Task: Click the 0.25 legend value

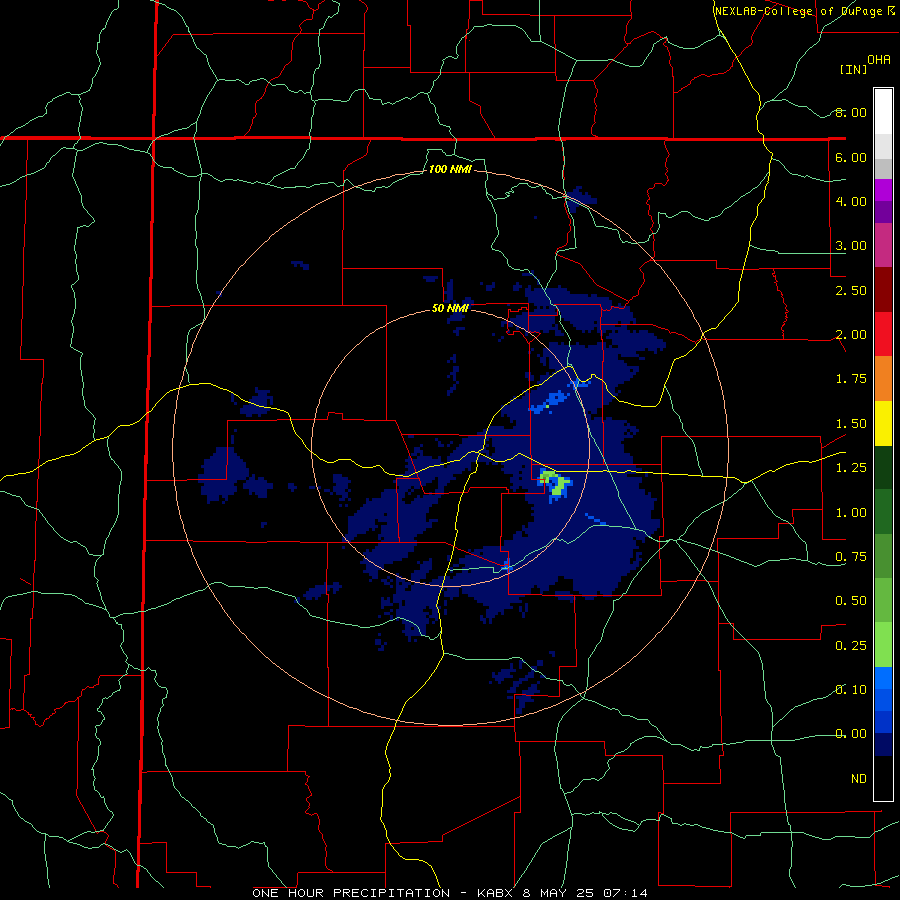Action: pyautogui.click(x=851, y=646)
